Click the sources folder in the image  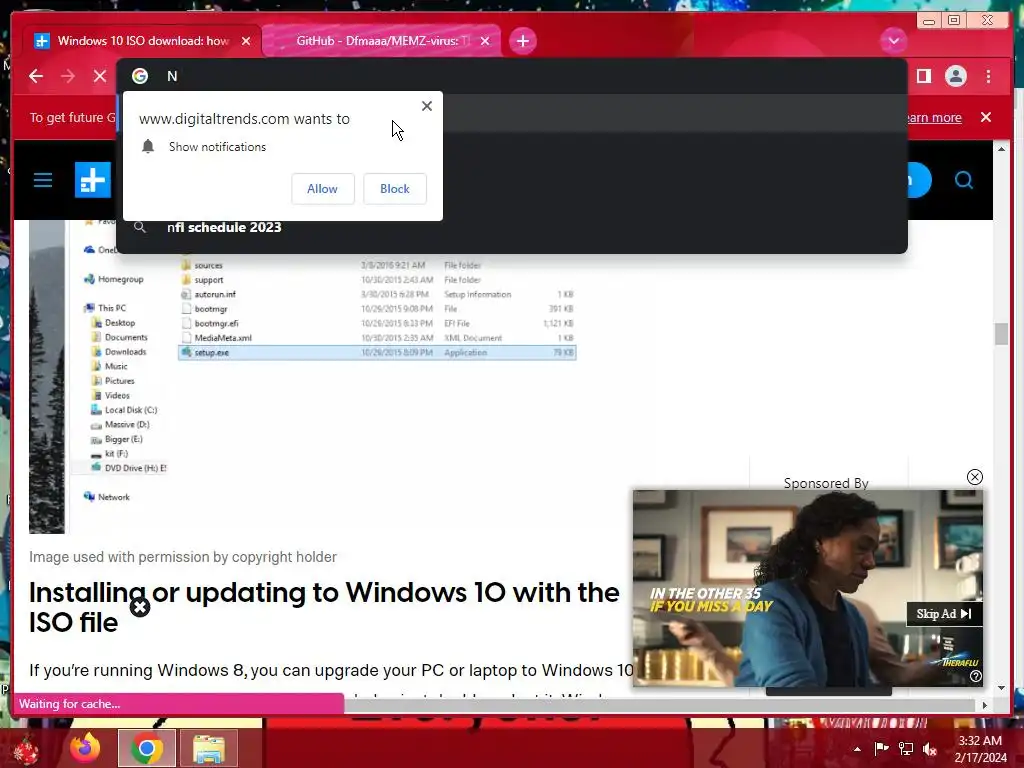click(x=208, y=265)
